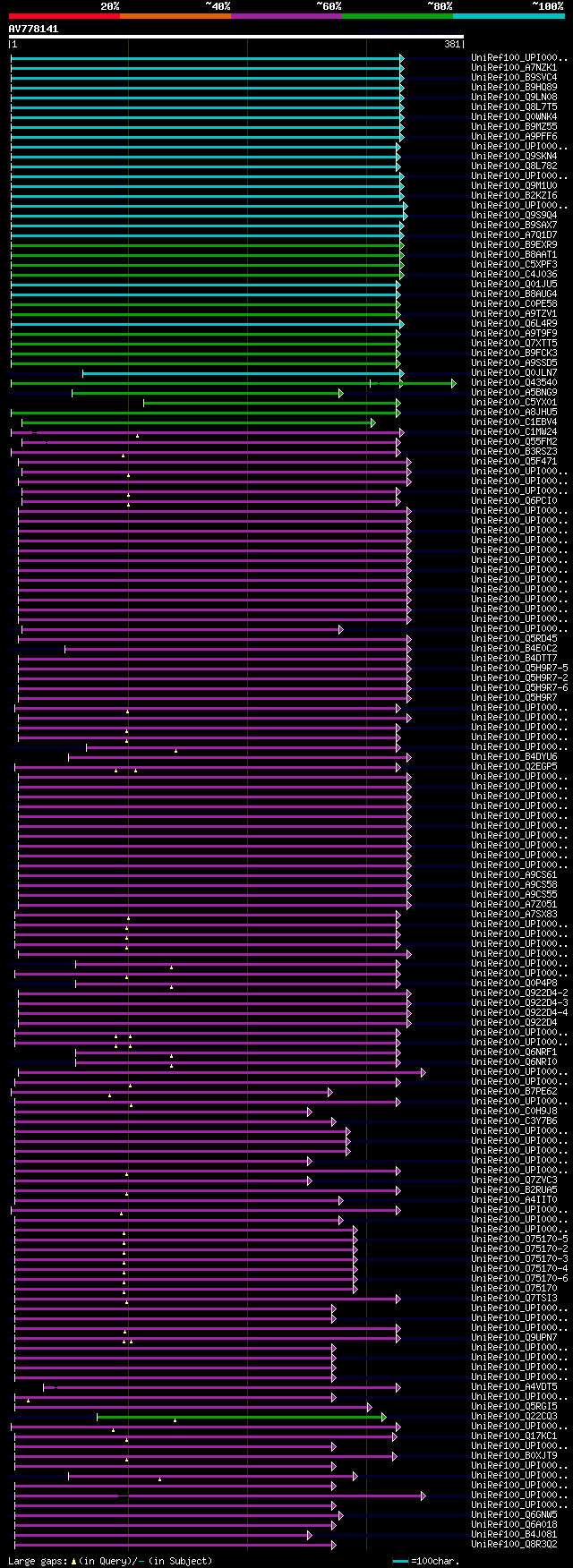Image resolution: width=573 pixels, height=1568 pixels.
Task: Open hit UniRef100_Q9LN08
Action: 514,97
